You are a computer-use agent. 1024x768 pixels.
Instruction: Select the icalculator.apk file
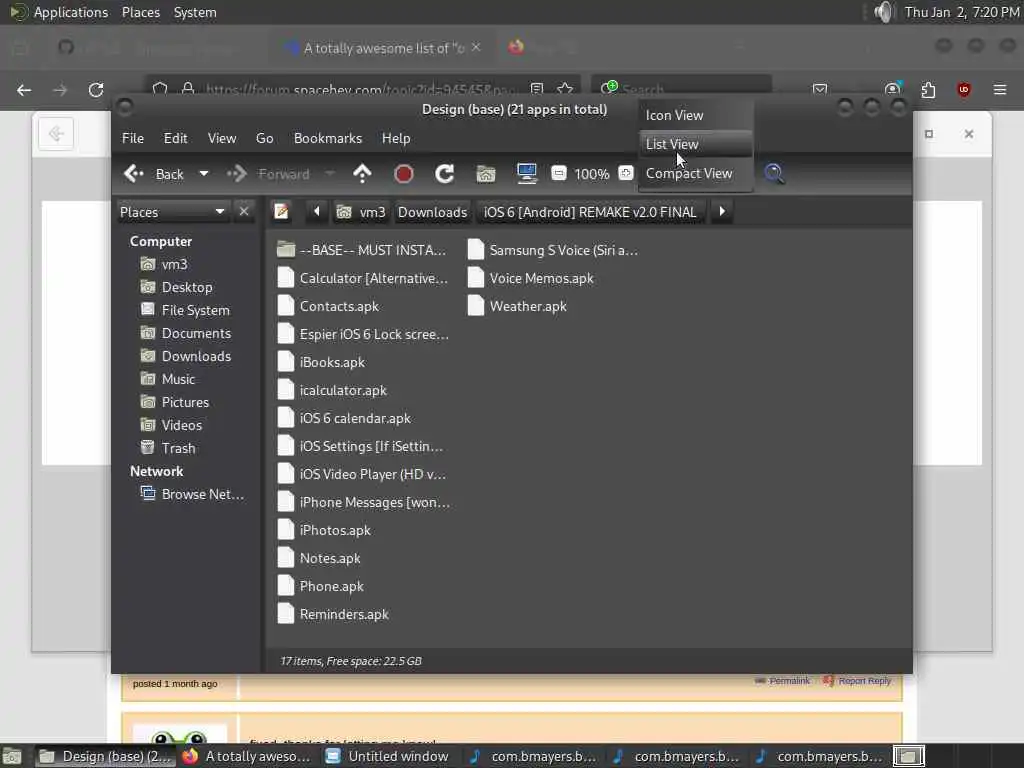tap(332, 390)
